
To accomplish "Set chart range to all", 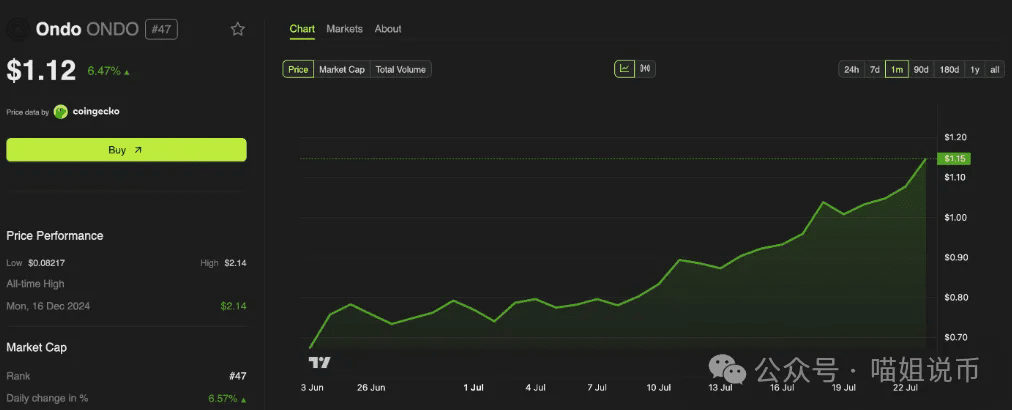I will [x=995, y=69].
